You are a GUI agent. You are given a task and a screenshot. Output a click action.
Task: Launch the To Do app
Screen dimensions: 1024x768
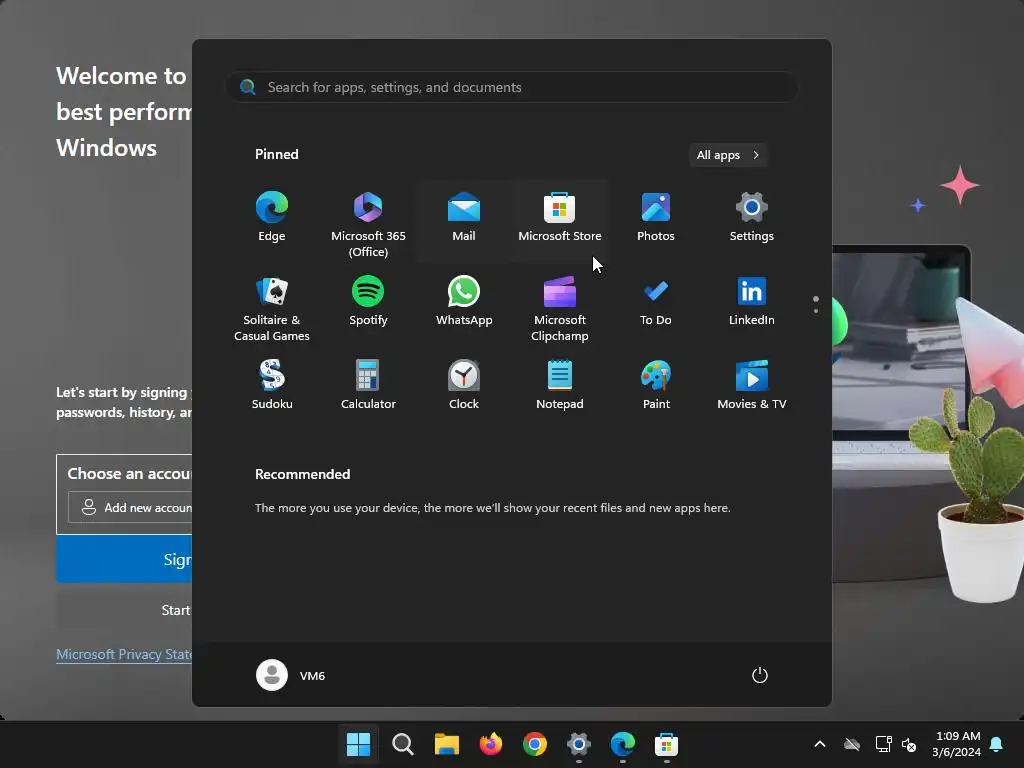coord(656,302)
